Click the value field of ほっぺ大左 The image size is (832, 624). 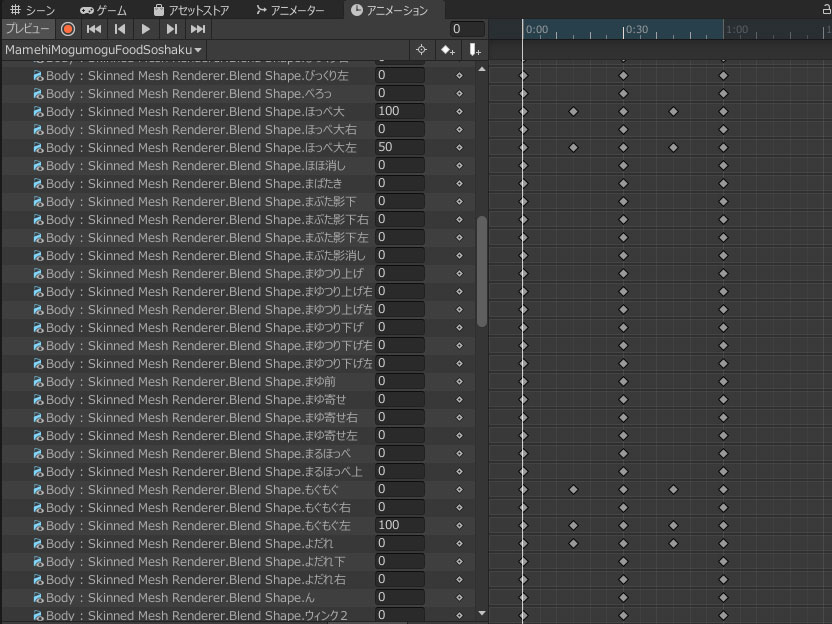[x=400, y=147]
